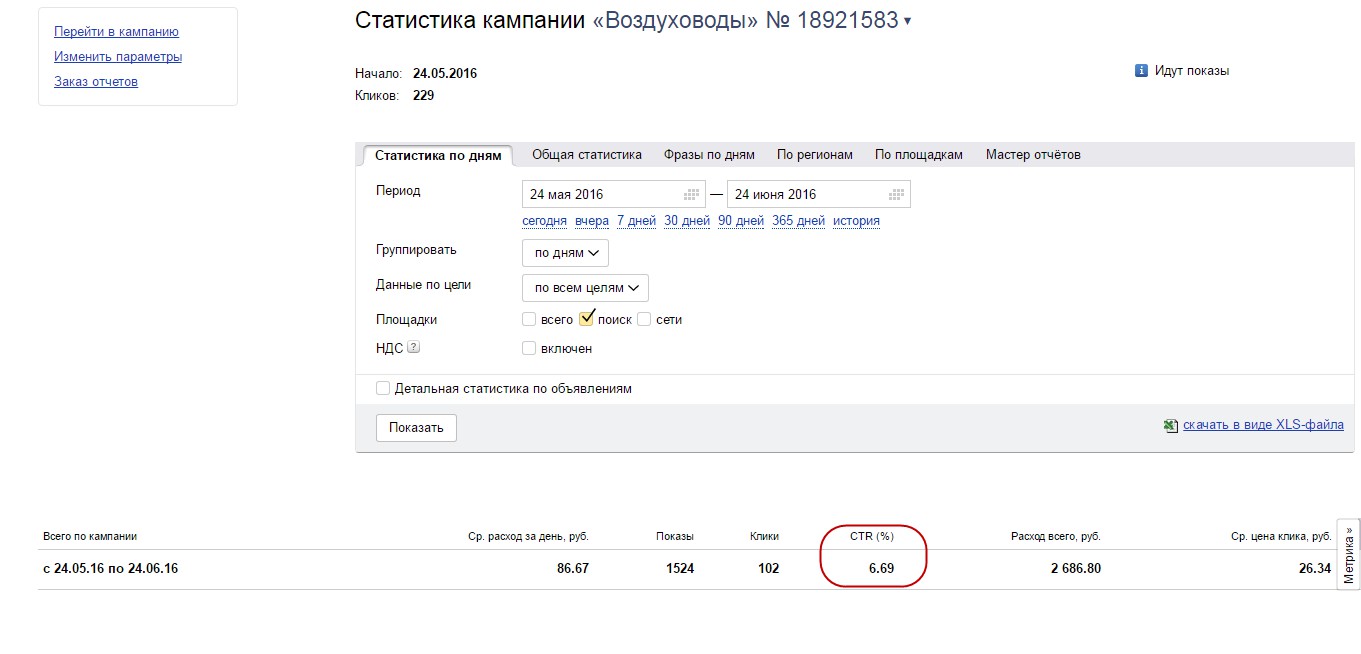
Task: Switch to the 'По регионам' tab
Action: (x=815, y=155)
